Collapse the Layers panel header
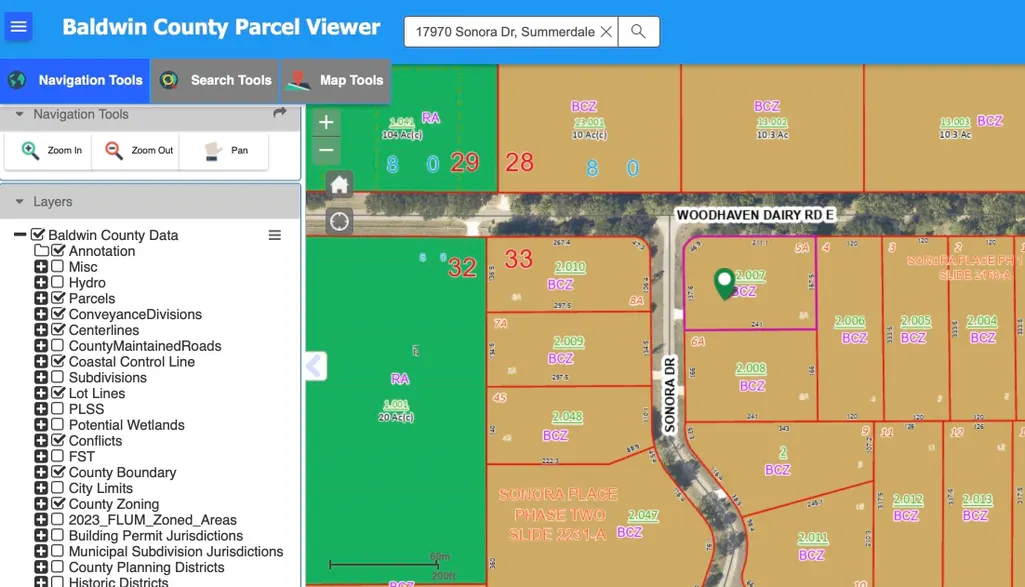The width and height of the screenshot is (1025, 587). 20,201
